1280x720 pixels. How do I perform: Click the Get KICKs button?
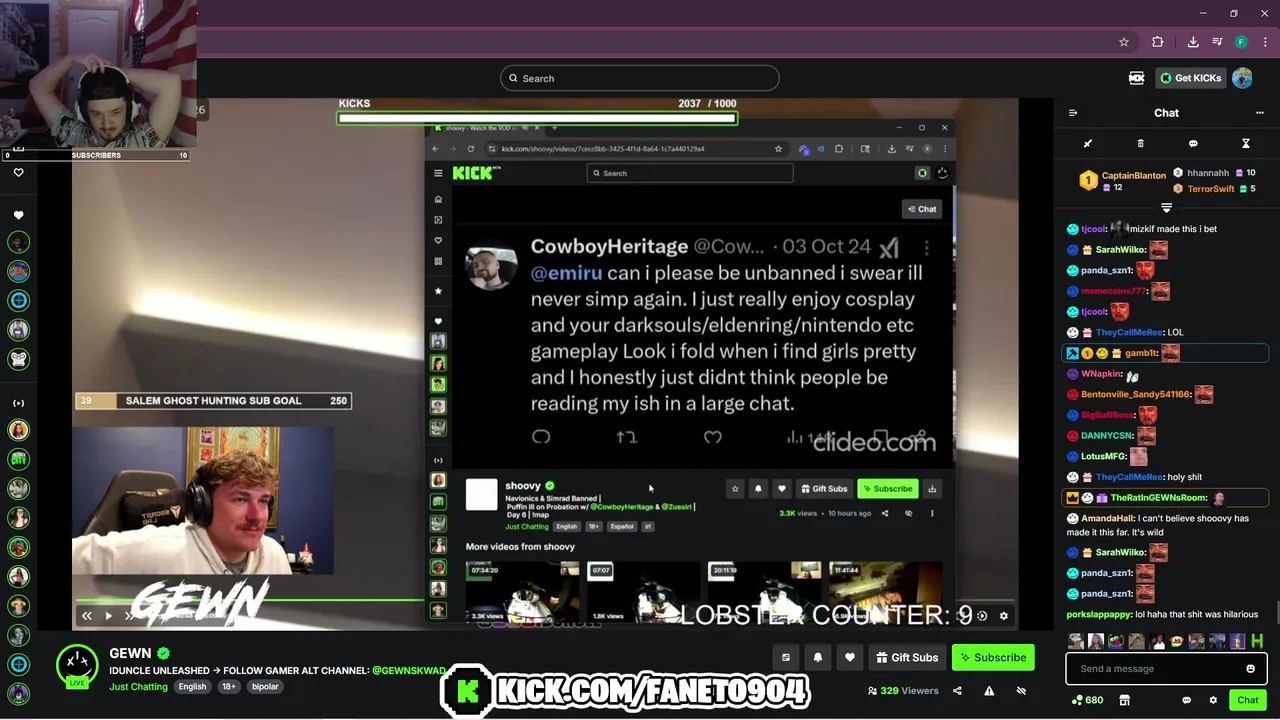pyautogui.click(x=1190, y=78)
